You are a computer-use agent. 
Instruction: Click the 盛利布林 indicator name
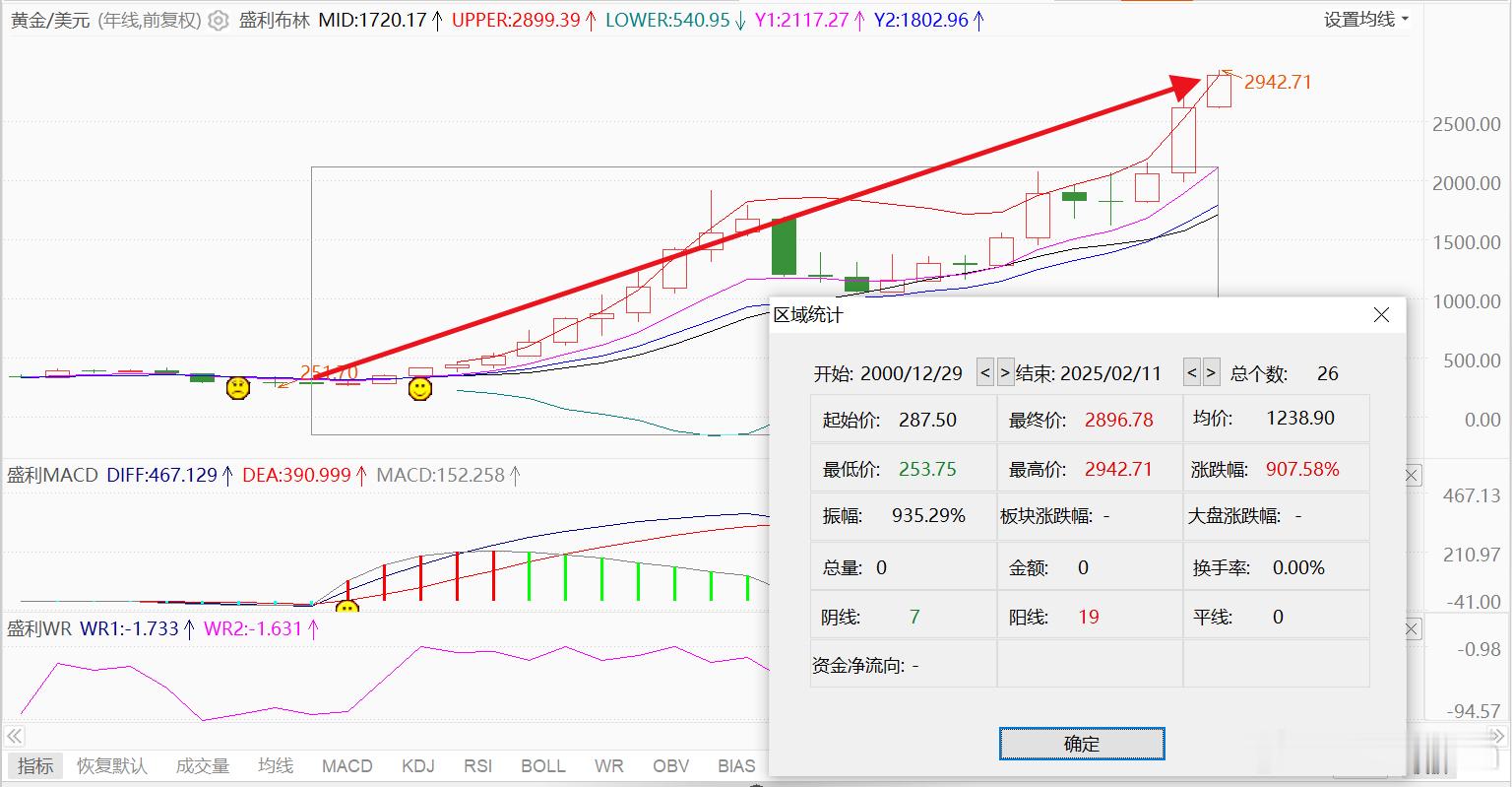pos(275,20)
